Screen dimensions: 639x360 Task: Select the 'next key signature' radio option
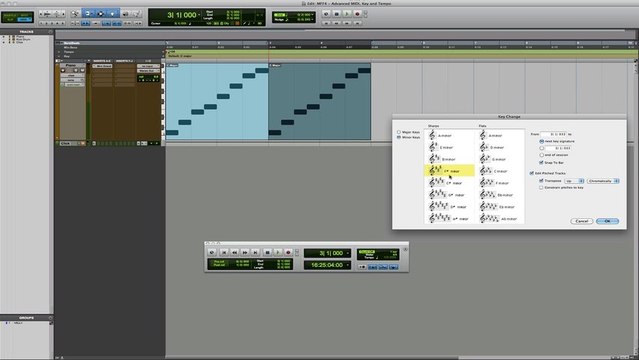tap(542, 141)
